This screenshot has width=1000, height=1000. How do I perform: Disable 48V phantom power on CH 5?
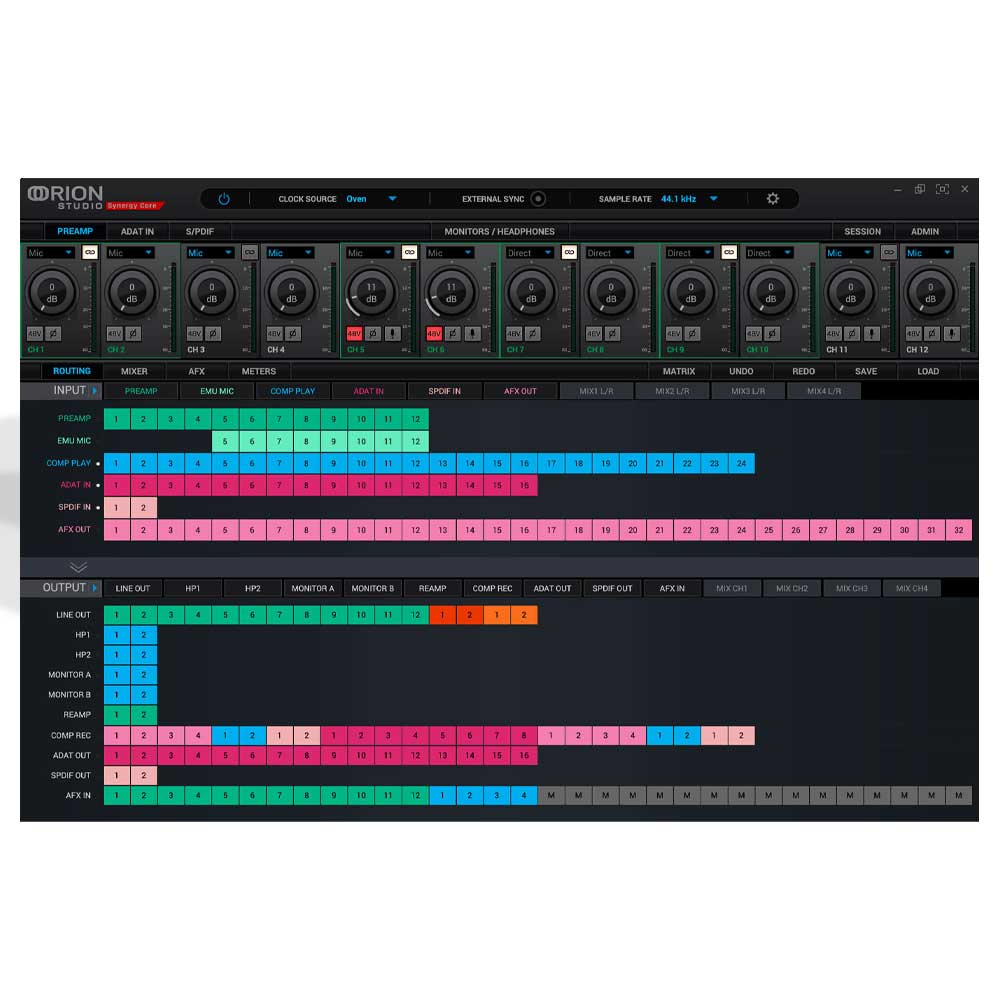coord(354,334)
